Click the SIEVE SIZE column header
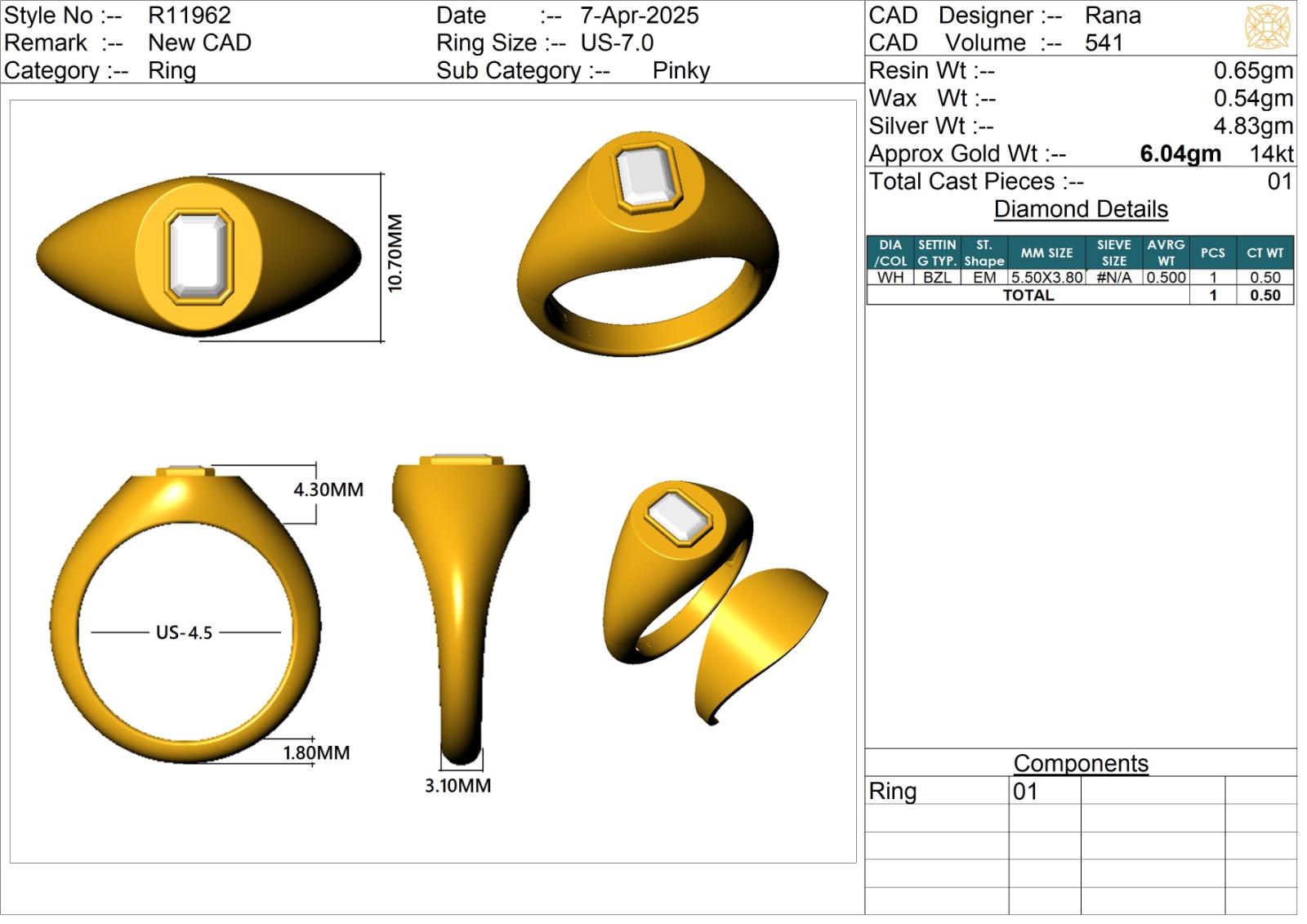 (x=1113, y=253)
